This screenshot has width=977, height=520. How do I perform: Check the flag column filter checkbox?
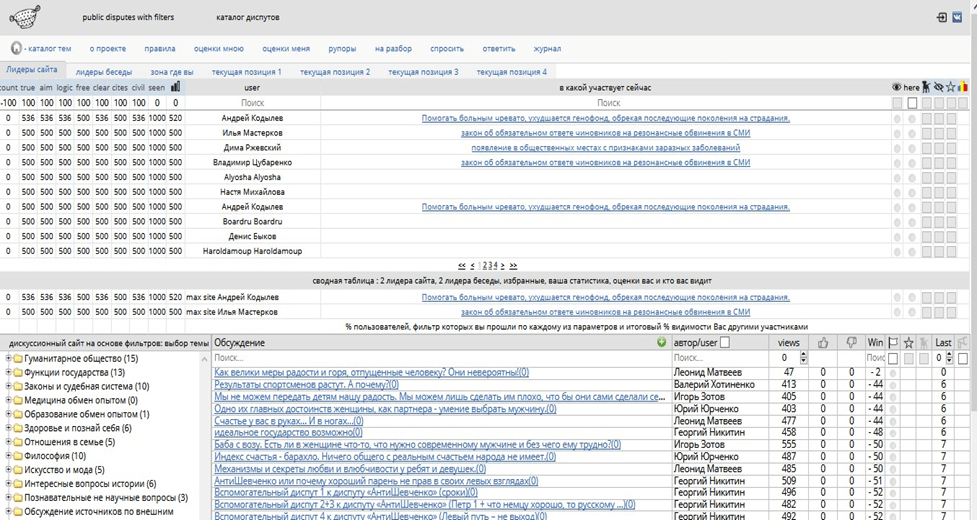click(894, 357)
